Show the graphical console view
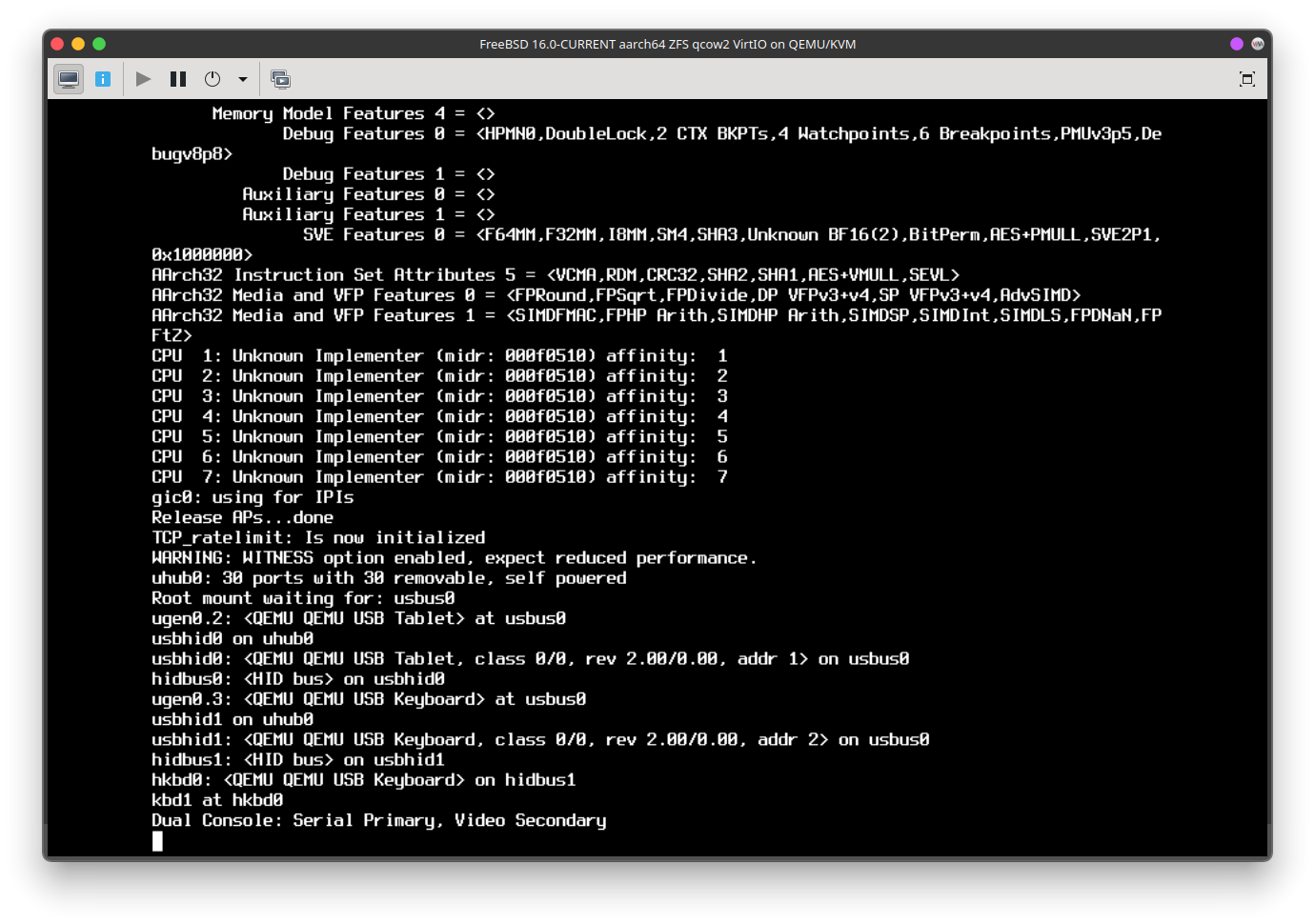 pyautogui.click(x=69, y=79)
